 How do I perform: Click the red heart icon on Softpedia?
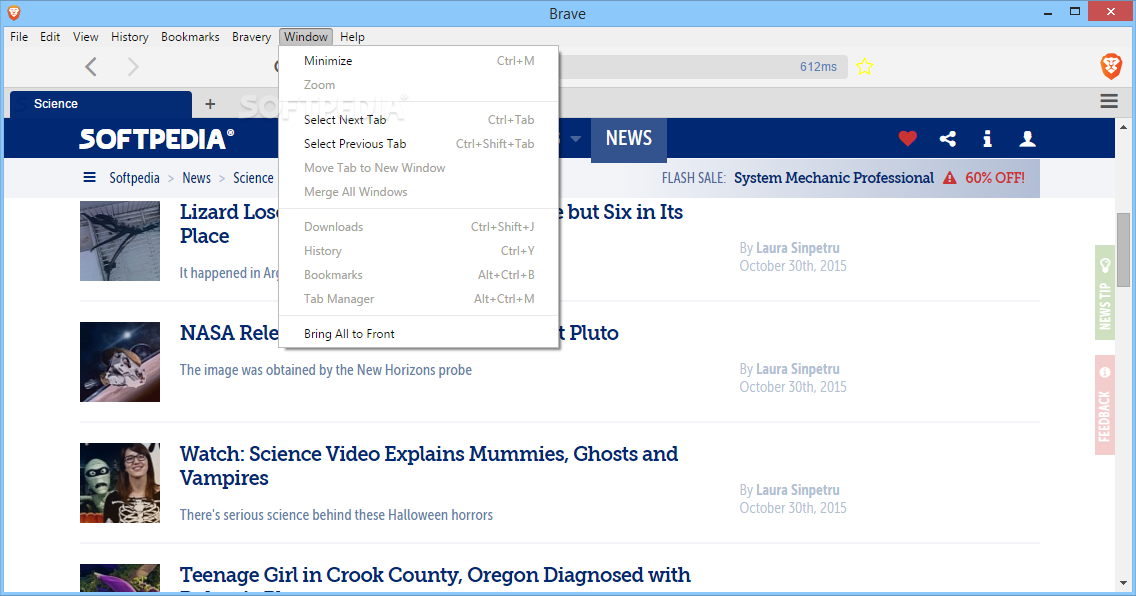point(908,138)
